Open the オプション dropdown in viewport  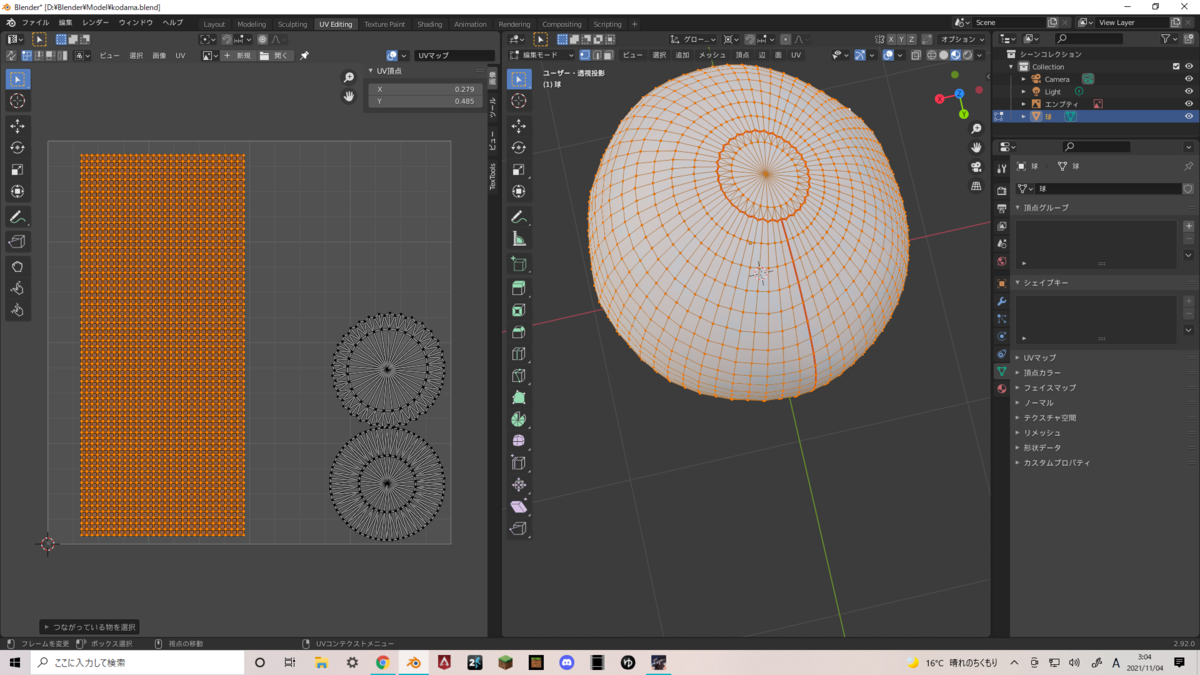tap(964, 39)
